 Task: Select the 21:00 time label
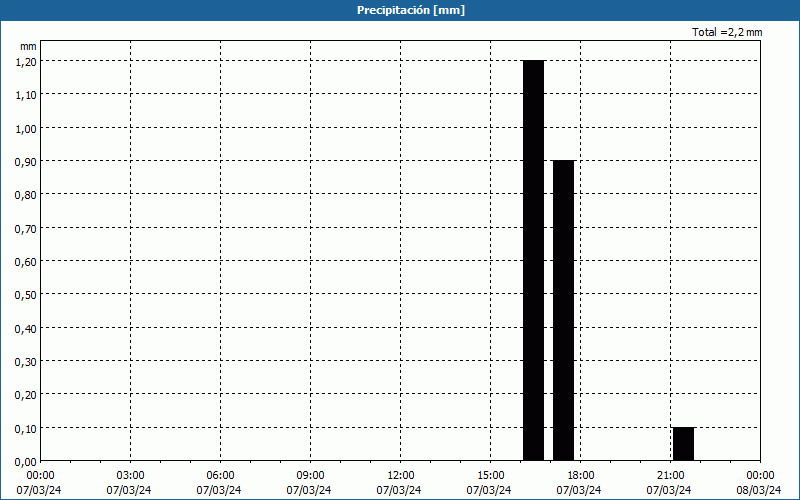pyautogui.click(x=670, y=476)
